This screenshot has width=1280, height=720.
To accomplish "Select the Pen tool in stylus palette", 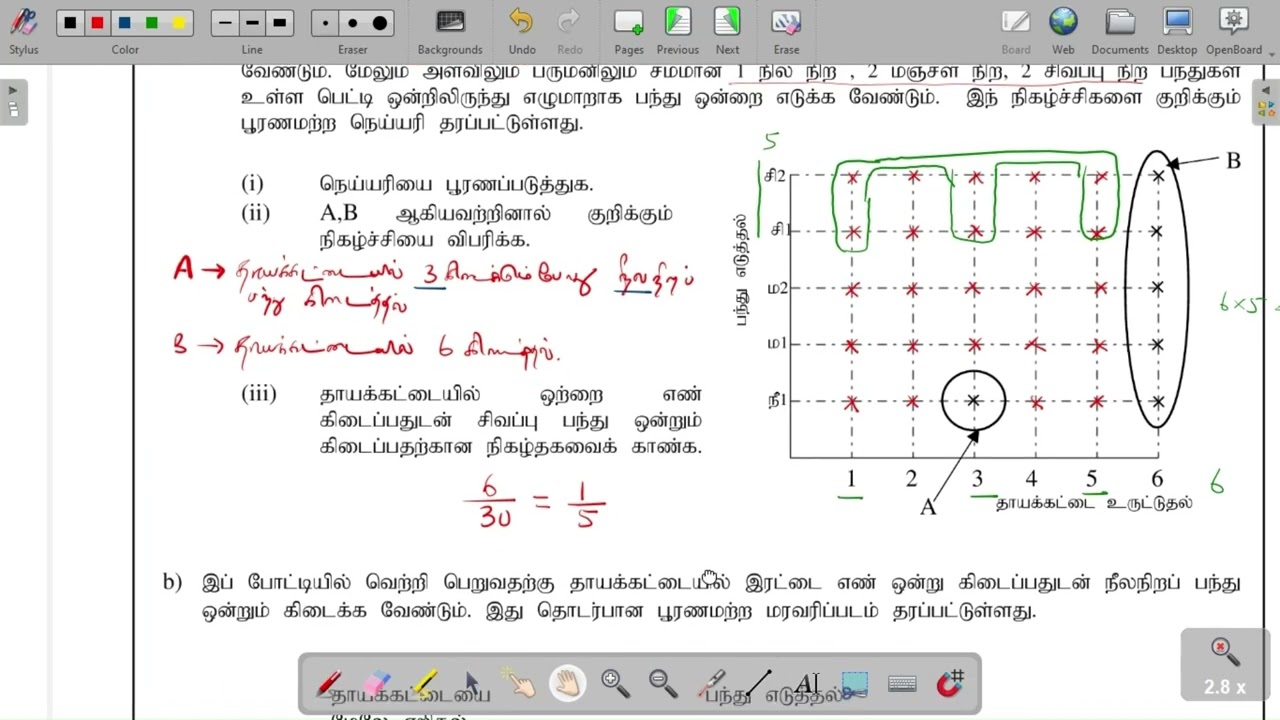I will 329,684.
